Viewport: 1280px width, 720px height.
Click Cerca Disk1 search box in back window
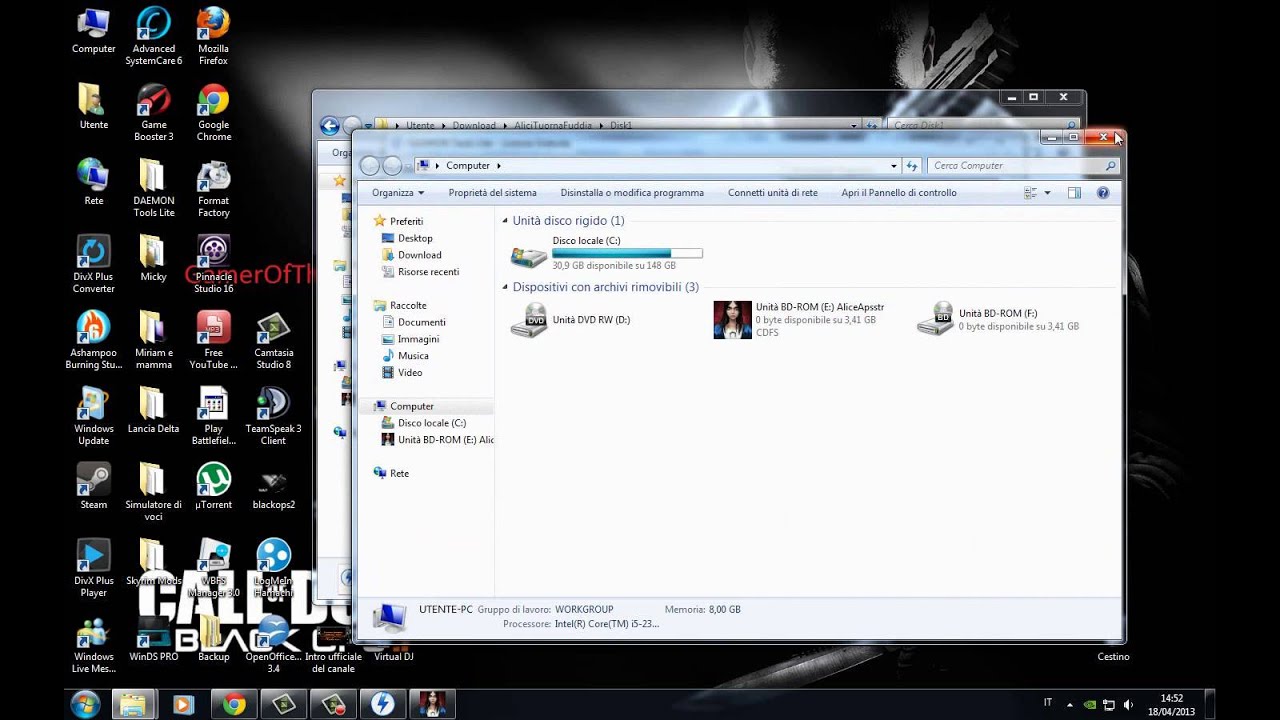pos(983,125)
